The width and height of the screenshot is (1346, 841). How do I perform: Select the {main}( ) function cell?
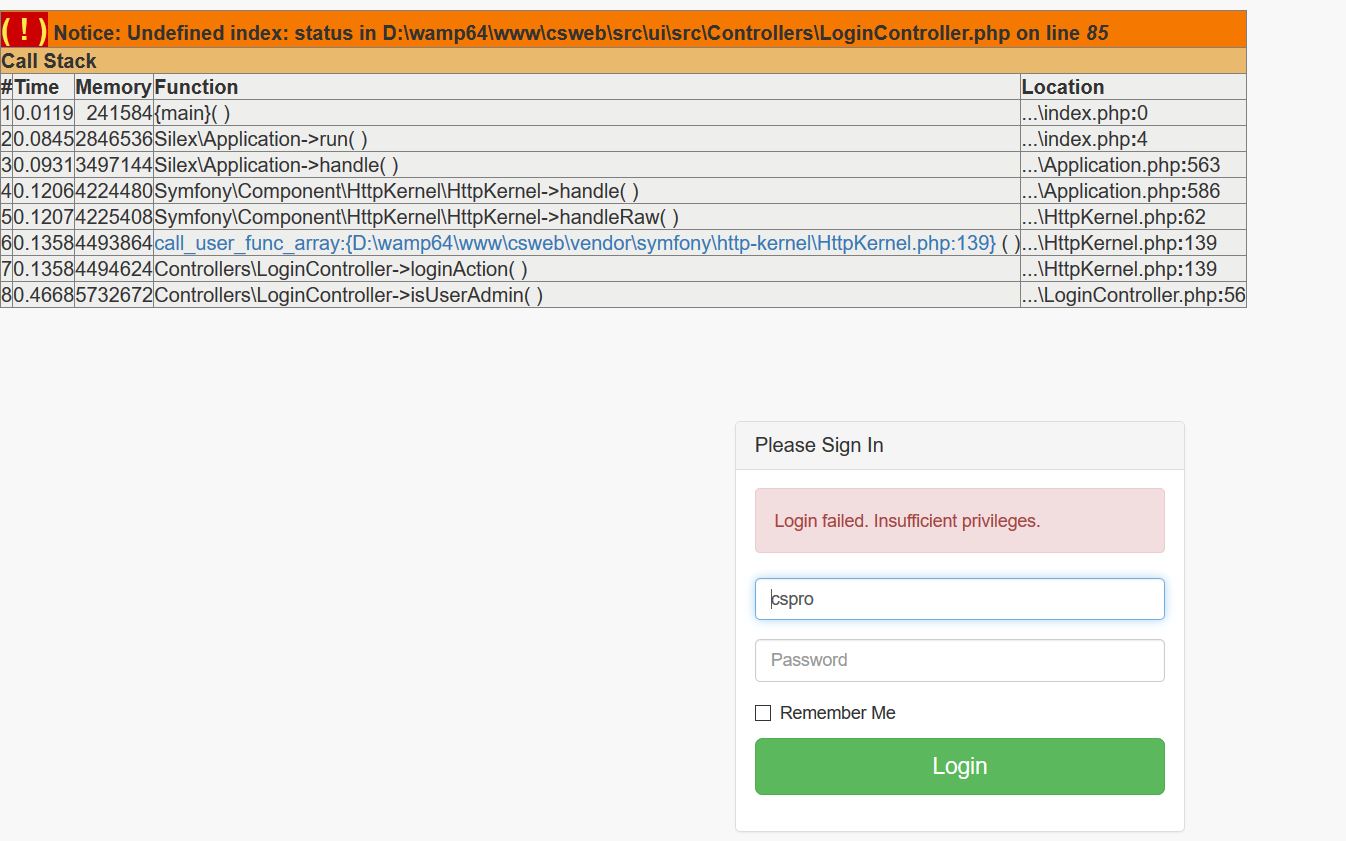click(x=587, y=113)
